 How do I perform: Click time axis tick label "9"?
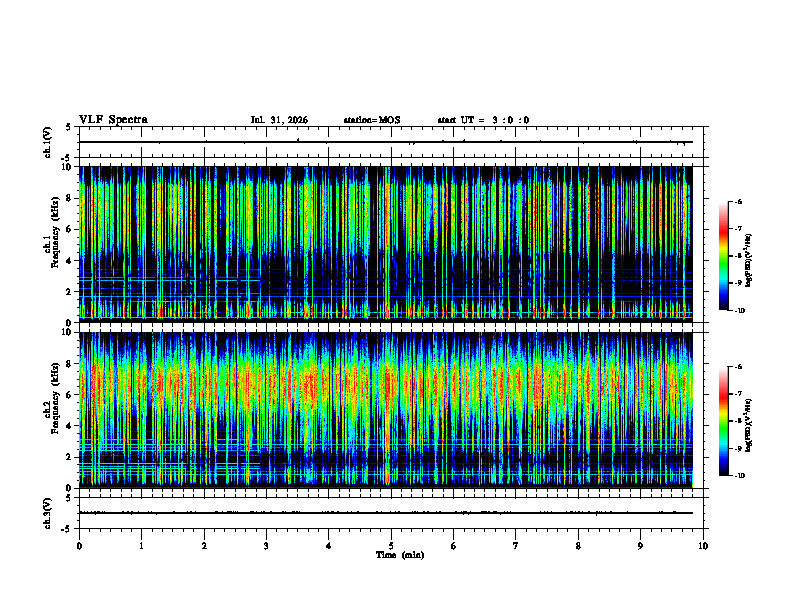point(640,546)
